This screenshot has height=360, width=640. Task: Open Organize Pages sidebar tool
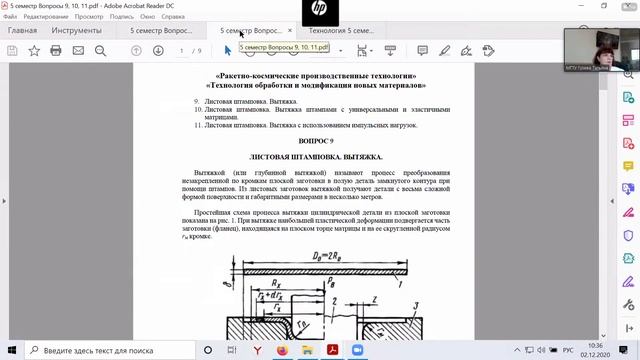pos(628,120)
